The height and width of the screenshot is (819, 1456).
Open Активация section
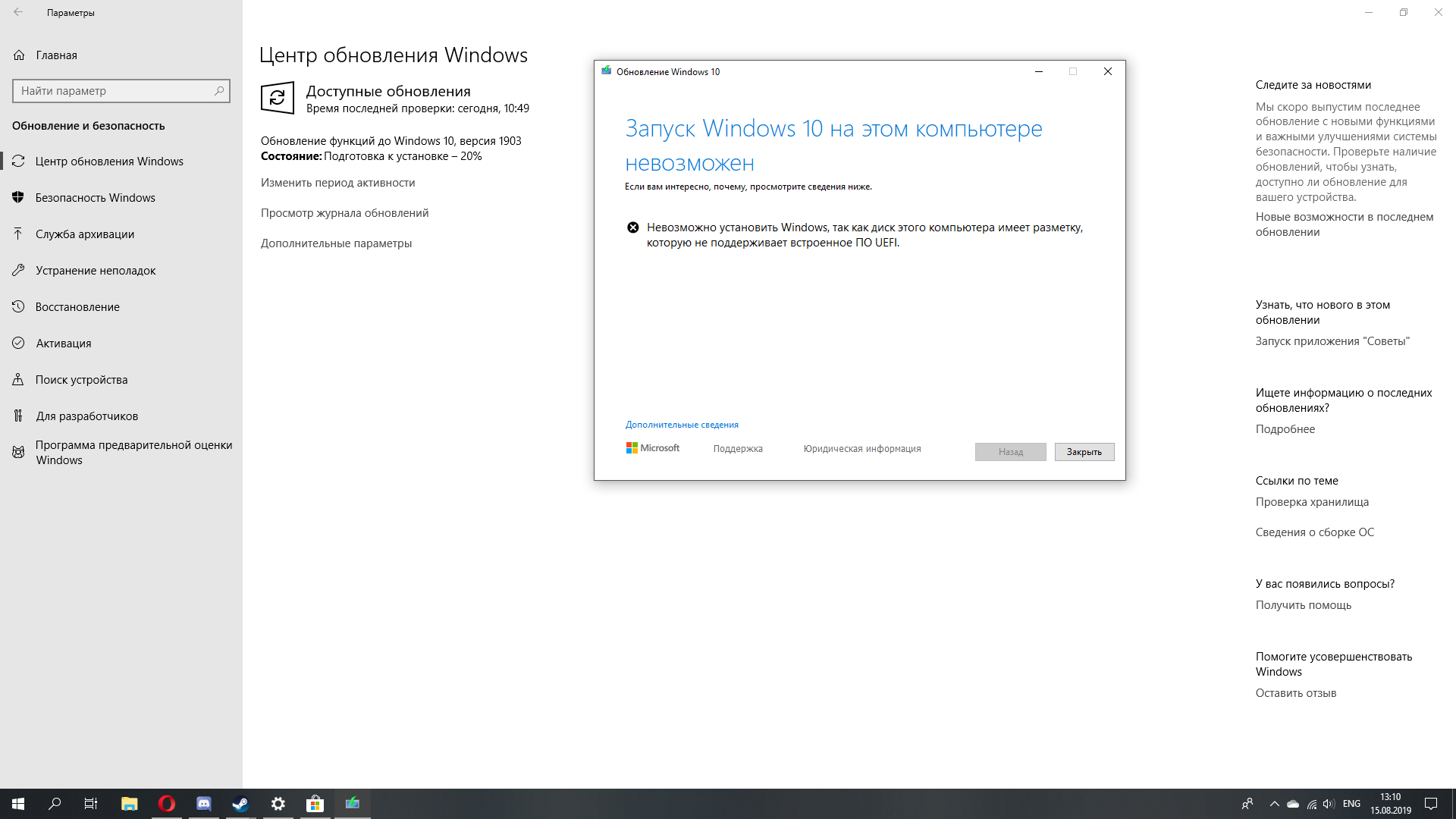pyautogui.click(x=121, y=344)
